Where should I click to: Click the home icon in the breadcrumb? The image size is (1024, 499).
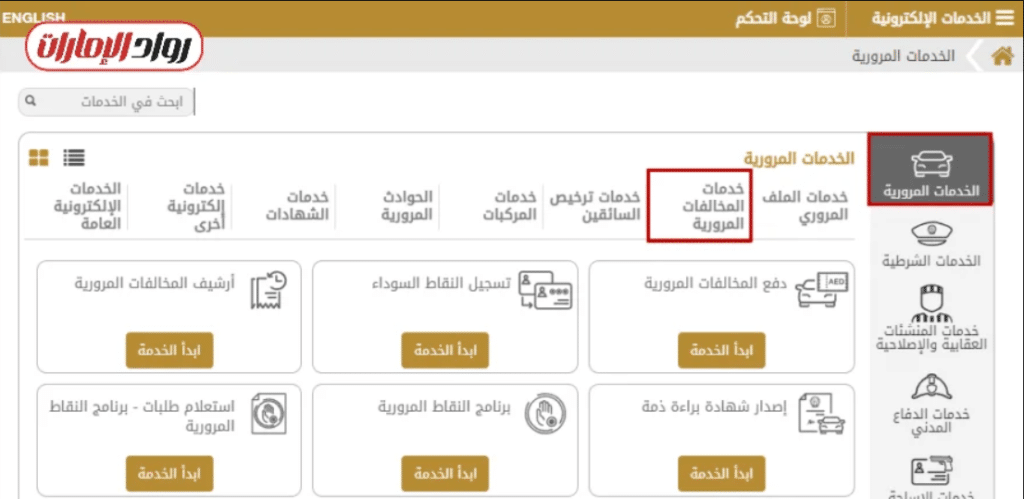pos(1002,56)
